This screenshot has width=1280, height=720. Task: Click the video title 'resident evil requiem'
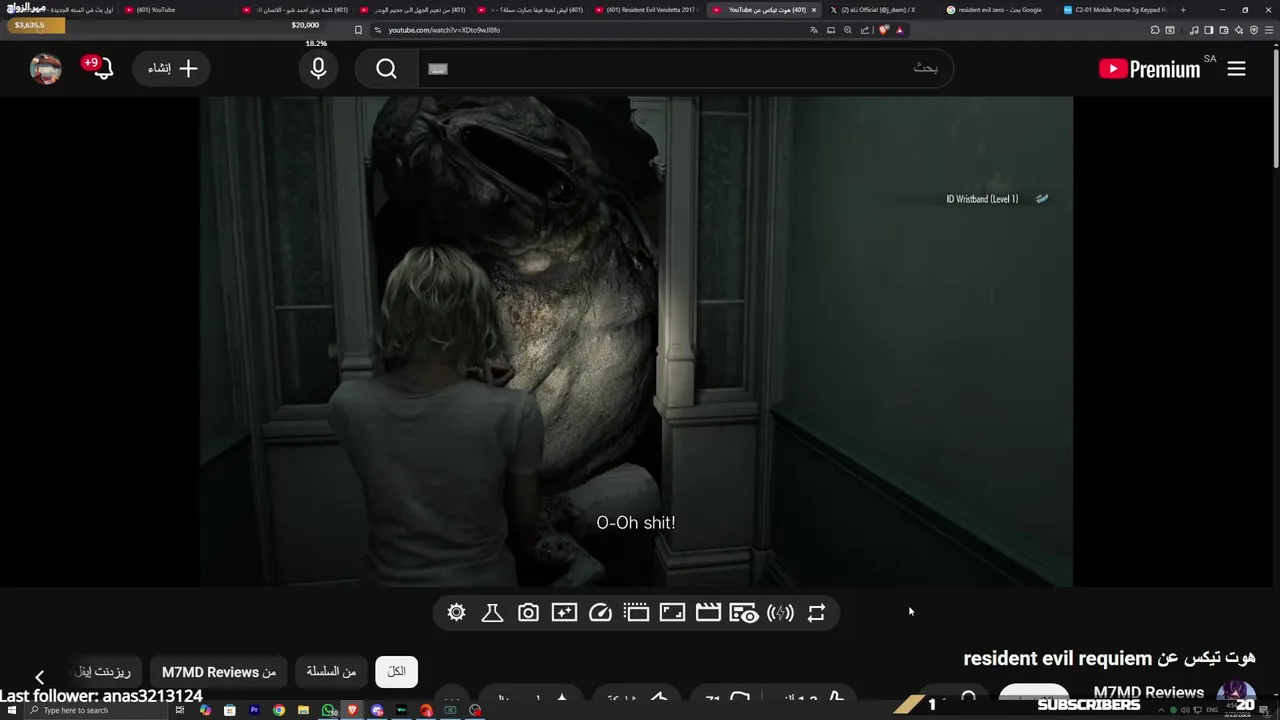click(x=1109, y=658)
